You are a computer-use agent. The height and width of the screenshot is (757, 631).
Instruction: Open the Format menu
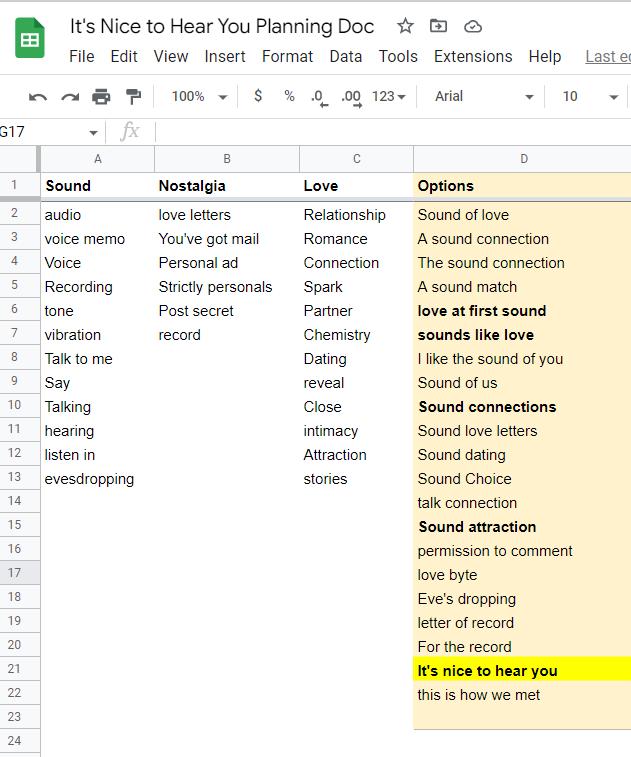coord(287,56)
